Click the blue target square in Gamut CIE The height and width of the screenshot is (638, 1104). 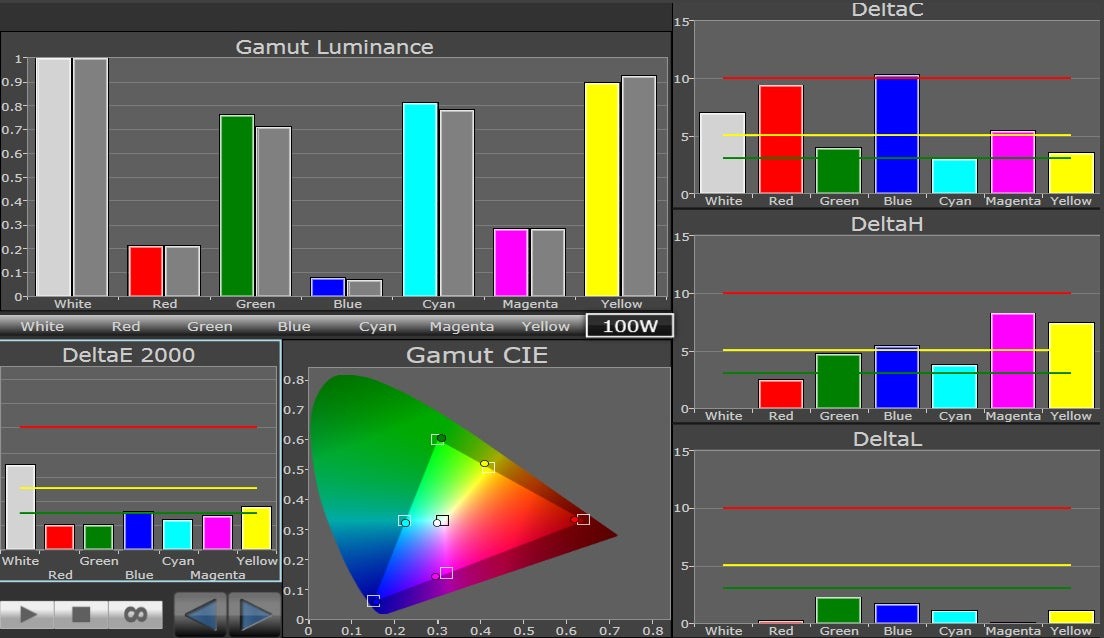pos(373,601)
